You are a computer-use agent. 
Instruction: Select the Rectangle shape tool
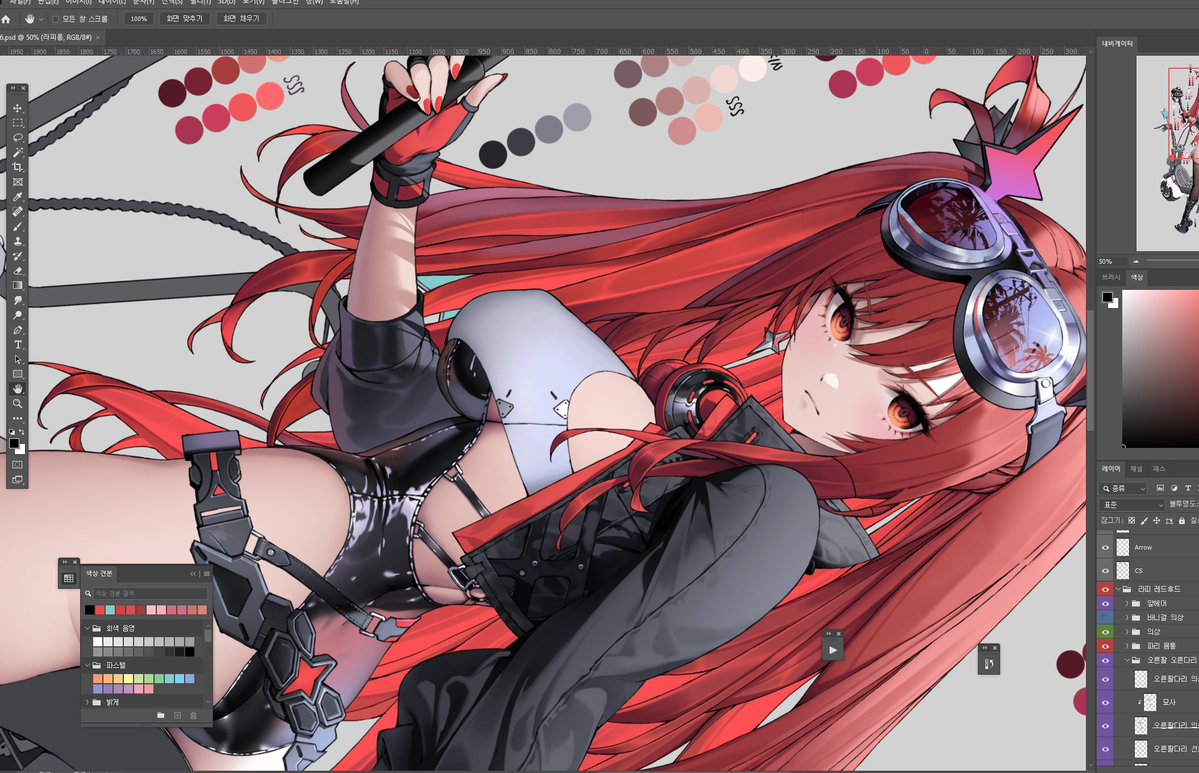(x=18, y=374)
